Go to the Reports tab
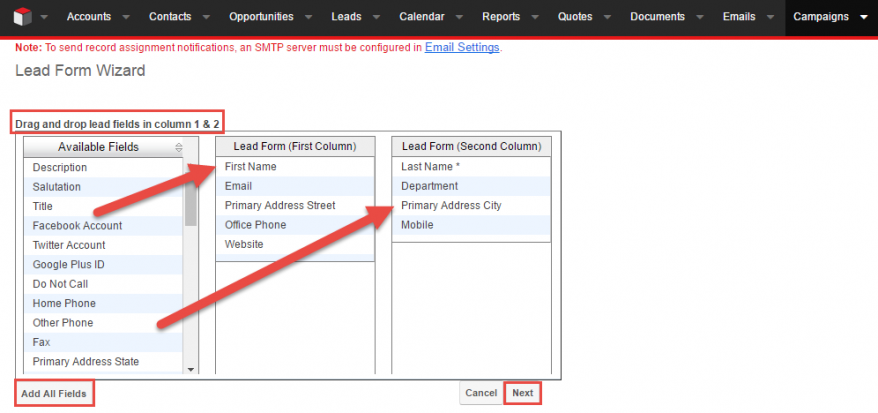Image resolution: width=878 pixels, height=413 pixels. point(500,17)
